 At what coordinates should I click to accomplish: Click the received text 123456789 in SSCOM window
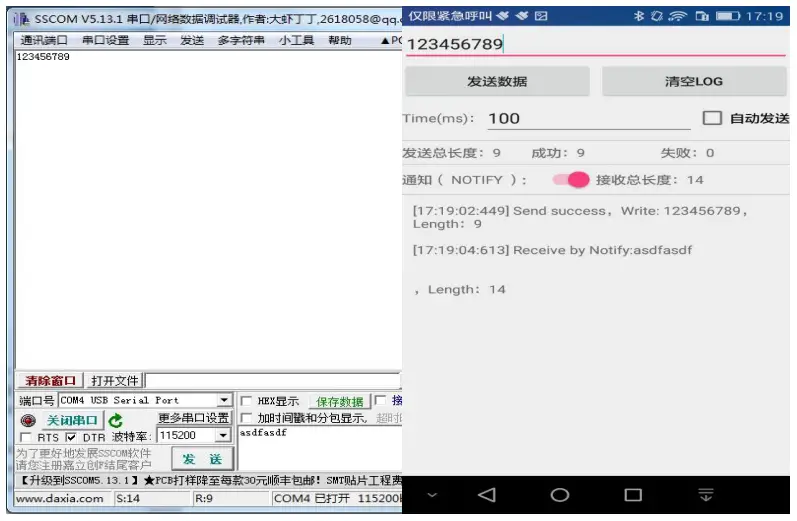[43, 56]
